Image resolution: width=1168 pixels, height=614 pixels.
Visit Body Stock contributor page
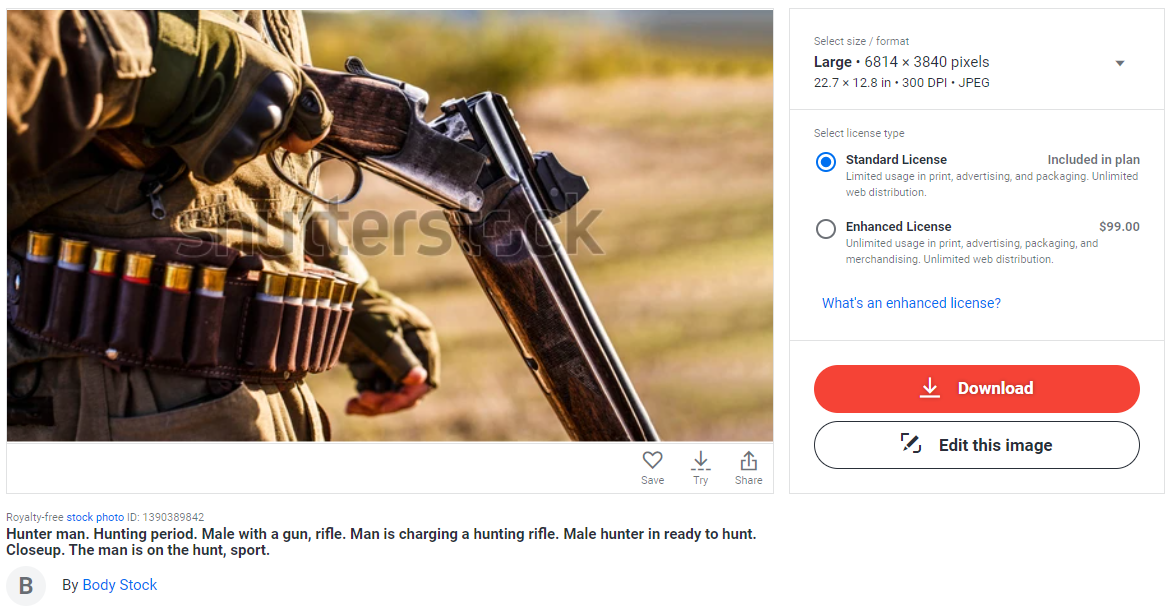pos(119,585)
